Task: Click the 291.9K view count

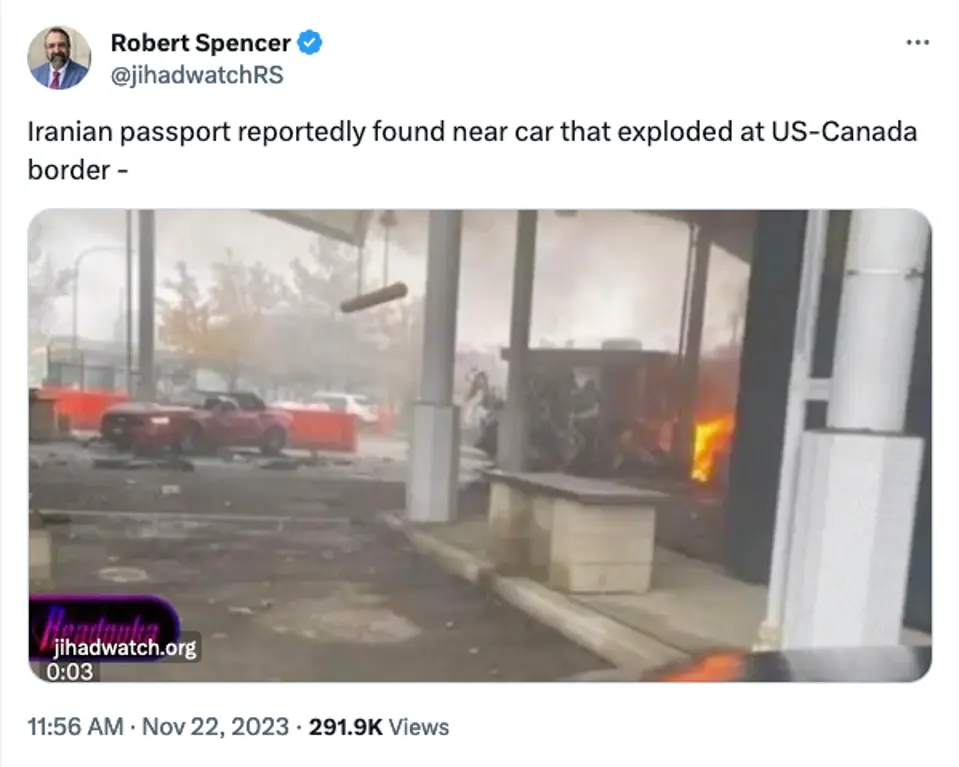Action: pyautogui.click(x=346, y=727)
